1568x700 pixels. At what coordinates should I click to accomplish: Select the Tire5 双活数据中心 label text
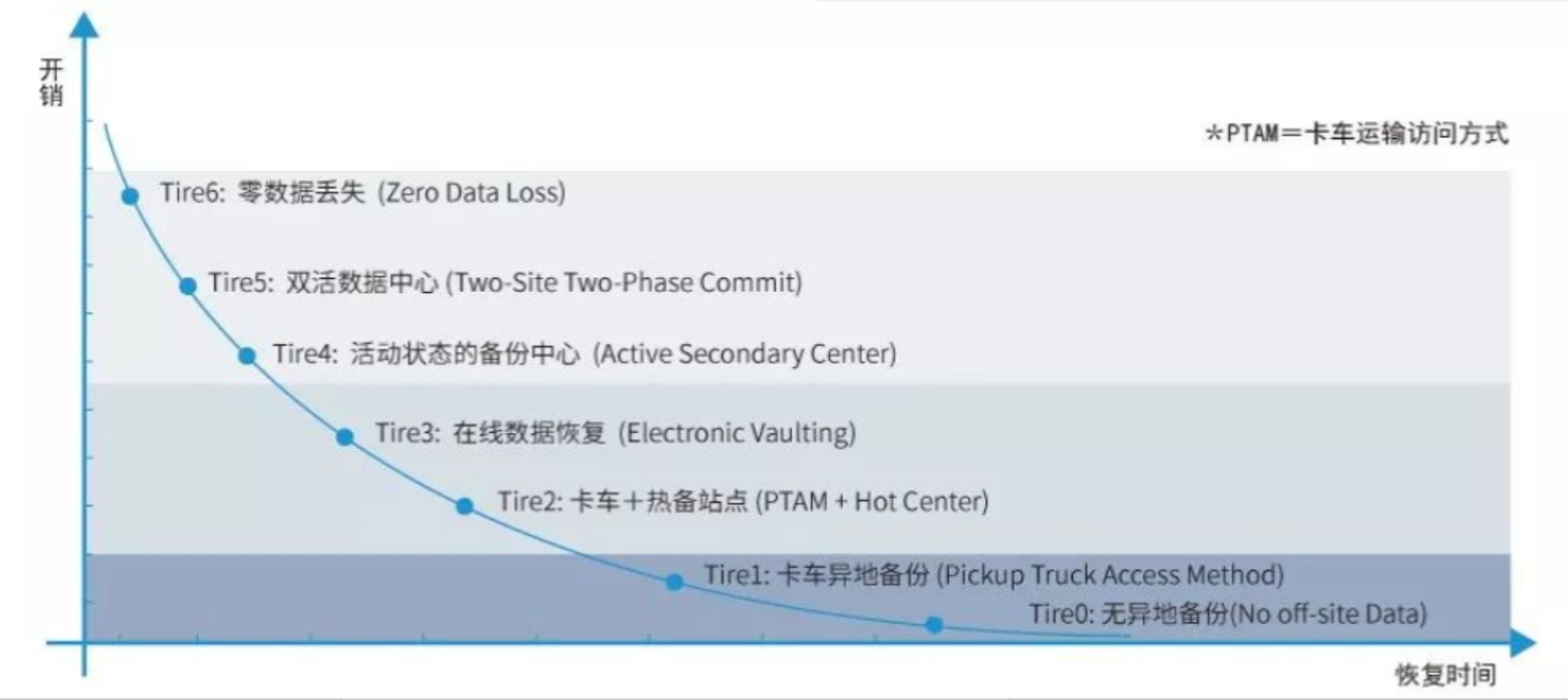pos(505,283)
